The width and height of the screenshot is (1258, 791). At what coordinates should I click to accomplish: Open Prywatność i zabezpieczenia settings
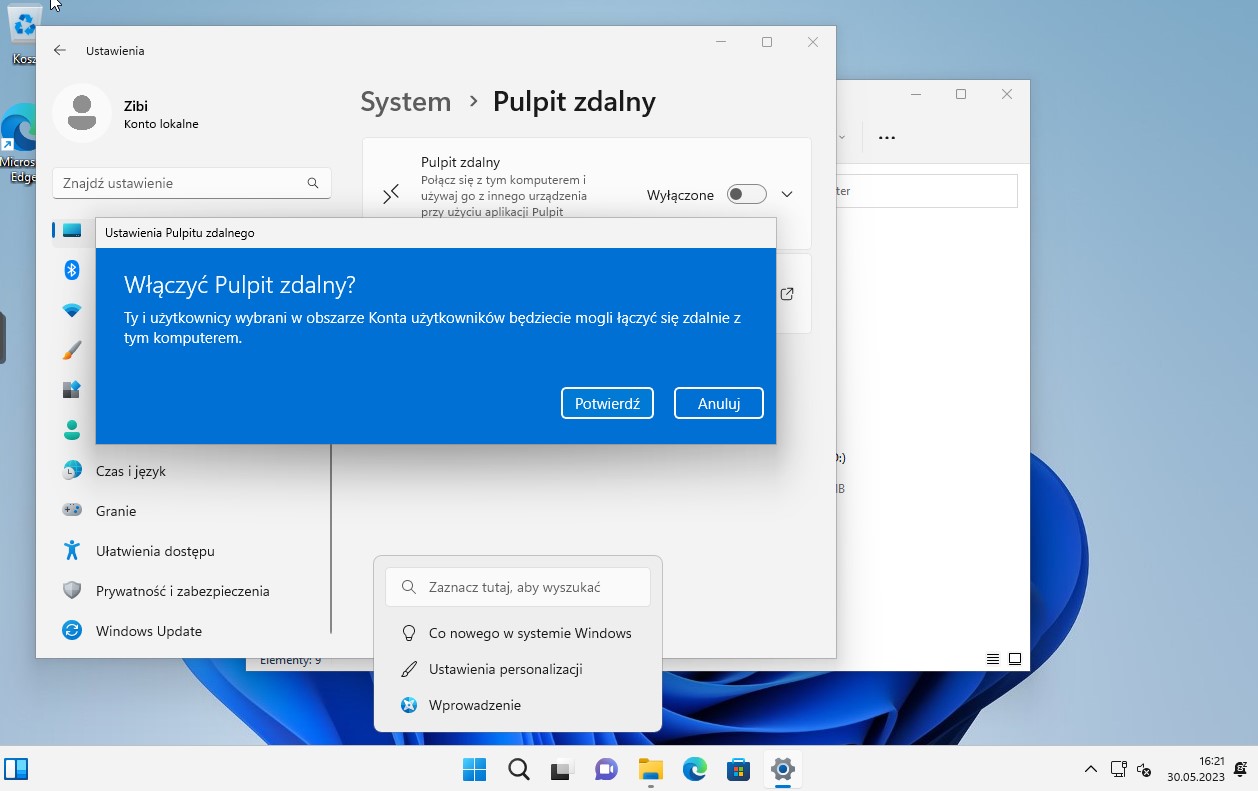point(182,591)
